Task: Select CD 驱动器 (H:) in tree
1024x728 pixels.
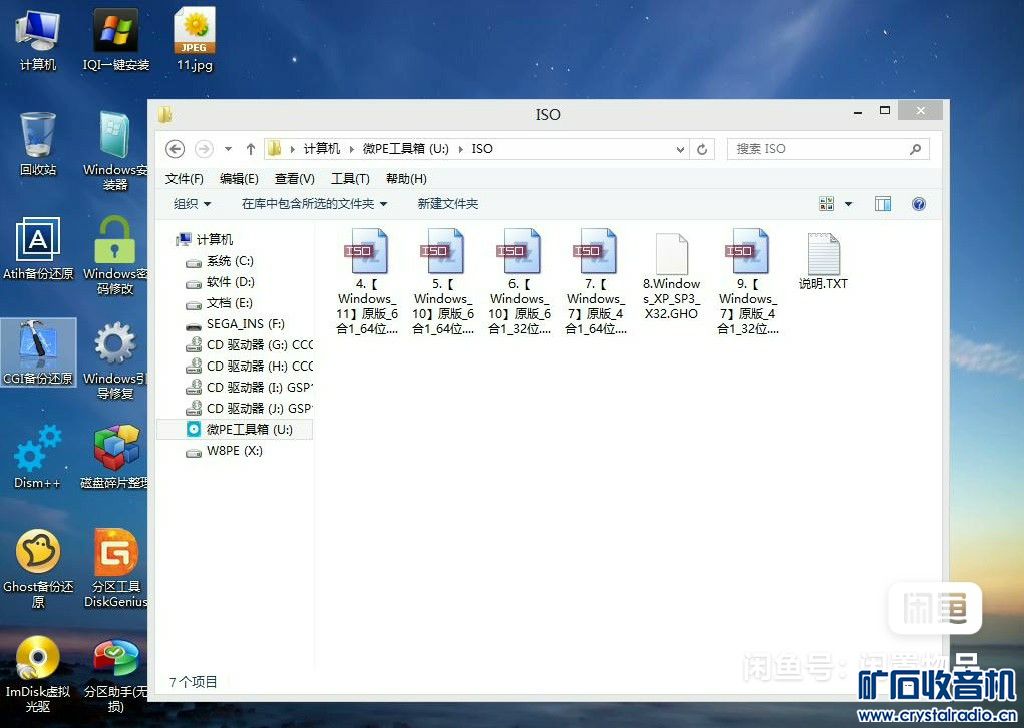Action: [249, 366]
